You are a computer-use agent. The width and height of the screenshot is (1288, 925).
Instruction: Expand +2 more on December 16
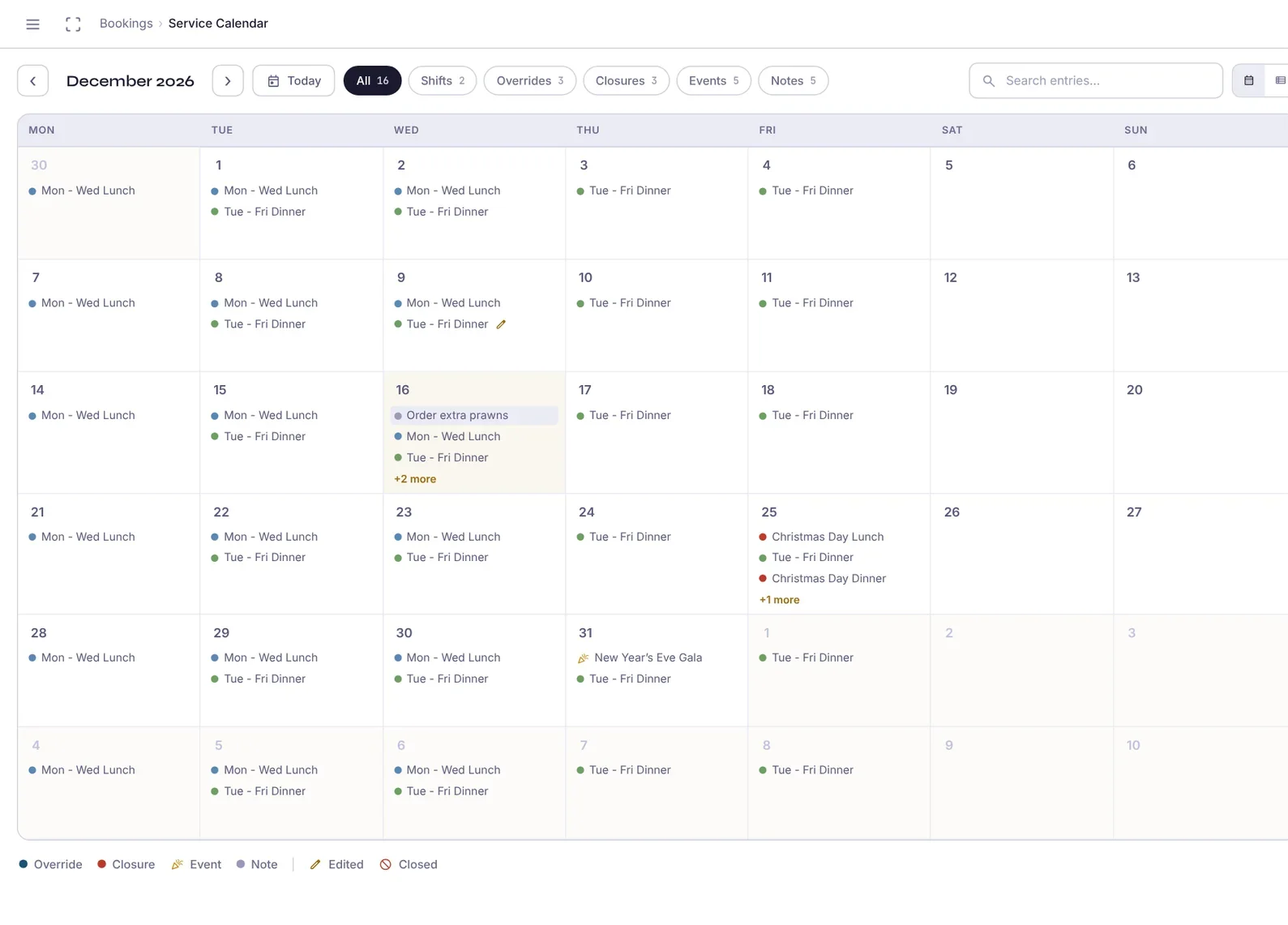(415, 479)
